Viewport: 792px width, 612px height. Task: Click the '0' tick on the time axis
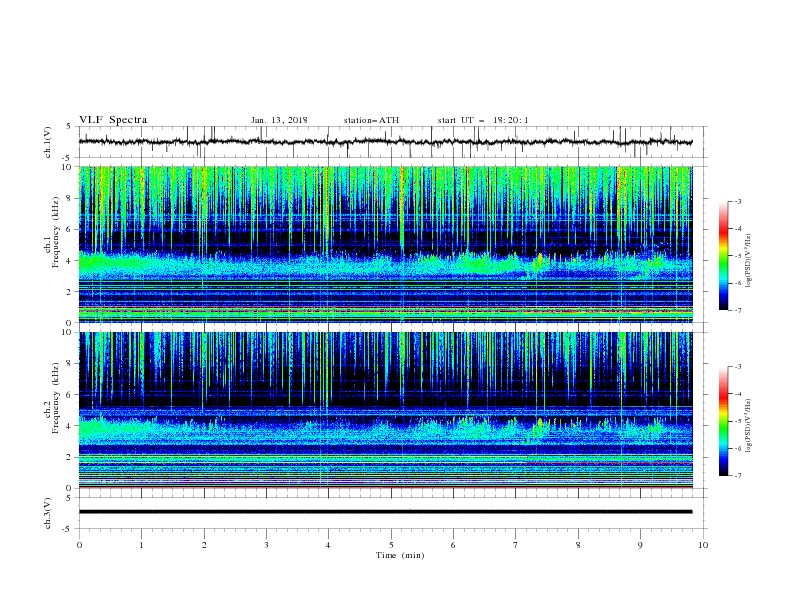pyautogui.click(x=79, y=545)
